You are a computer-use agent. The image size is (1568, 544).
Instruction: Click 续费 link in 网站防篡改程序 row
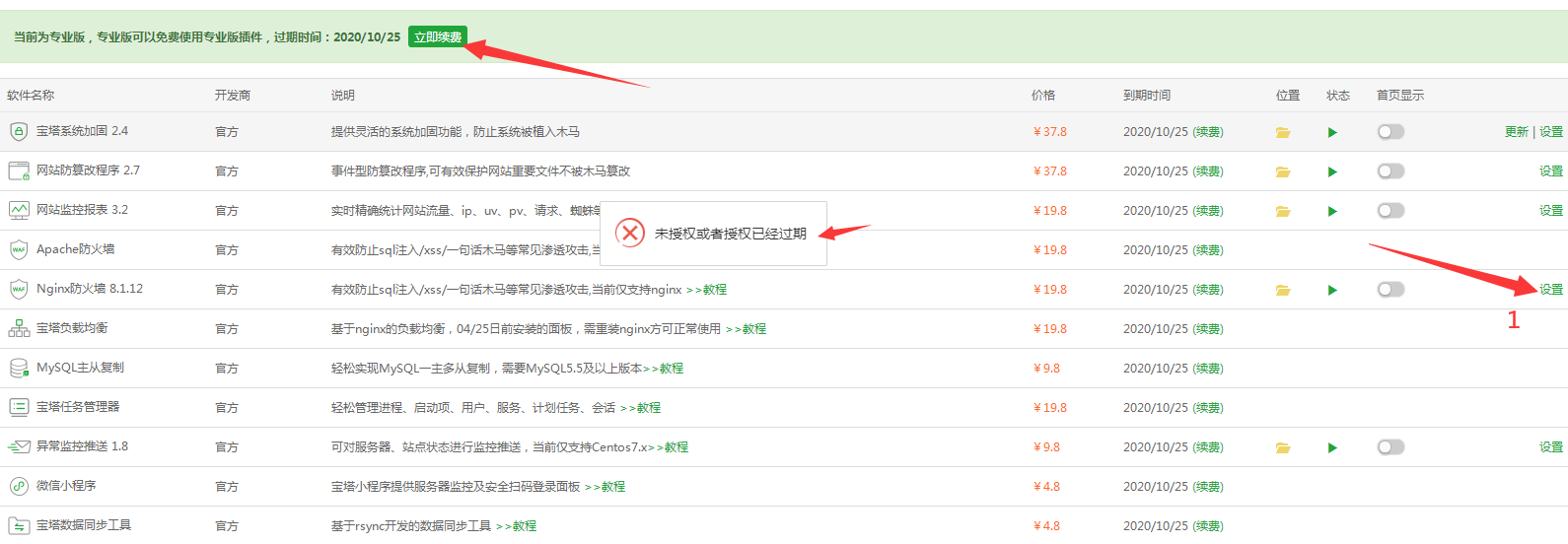[x=1208, y=171]
